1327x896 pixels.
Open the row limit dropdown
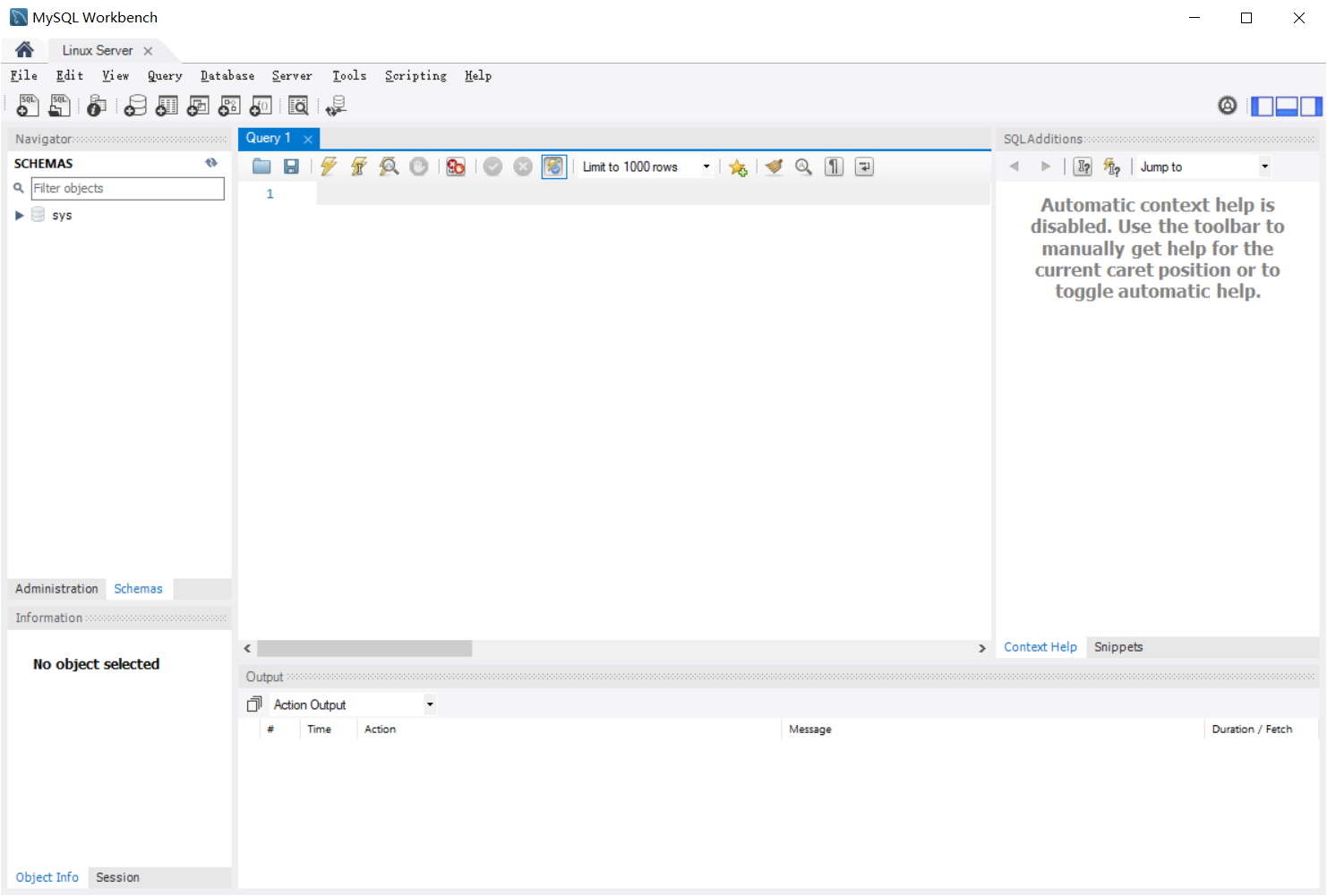coord(706,166)
